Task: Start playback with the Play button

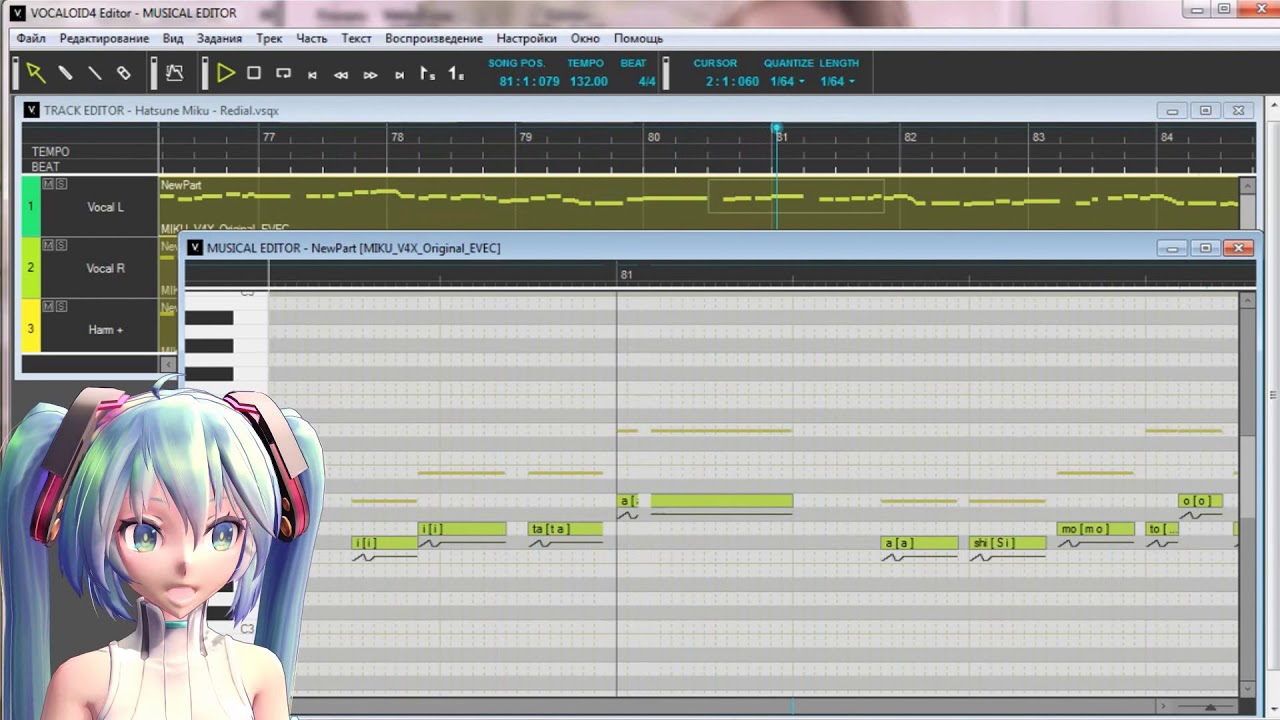Action: (226, 73)
